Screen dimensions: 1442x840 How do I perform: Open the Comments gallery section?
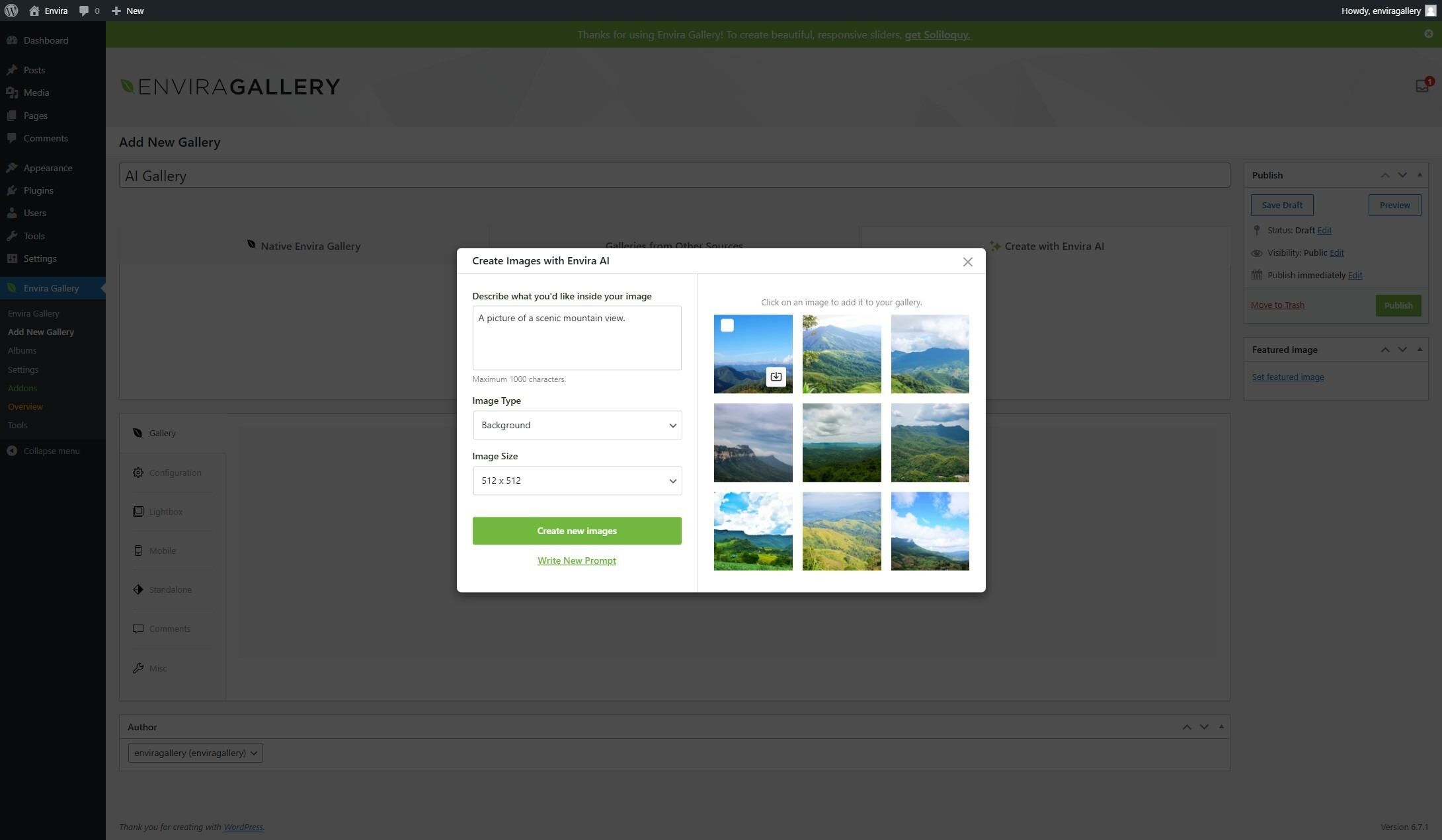(169, 629)
